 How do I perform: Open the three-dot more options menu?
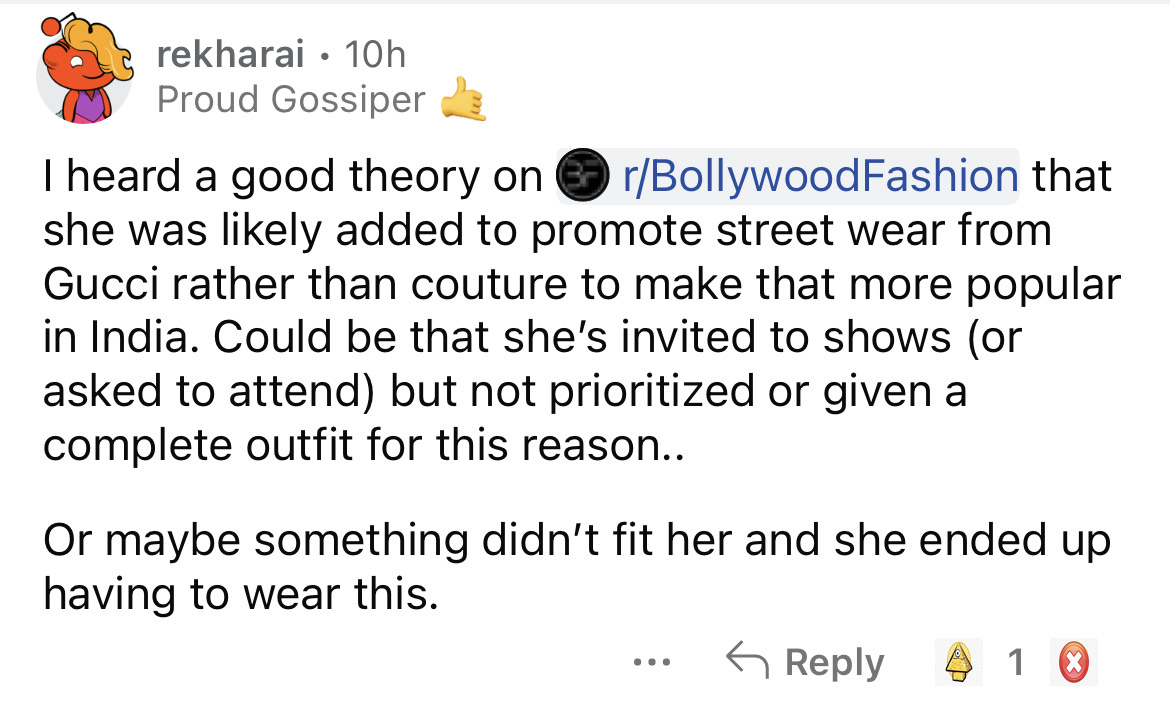click(655, 662)
